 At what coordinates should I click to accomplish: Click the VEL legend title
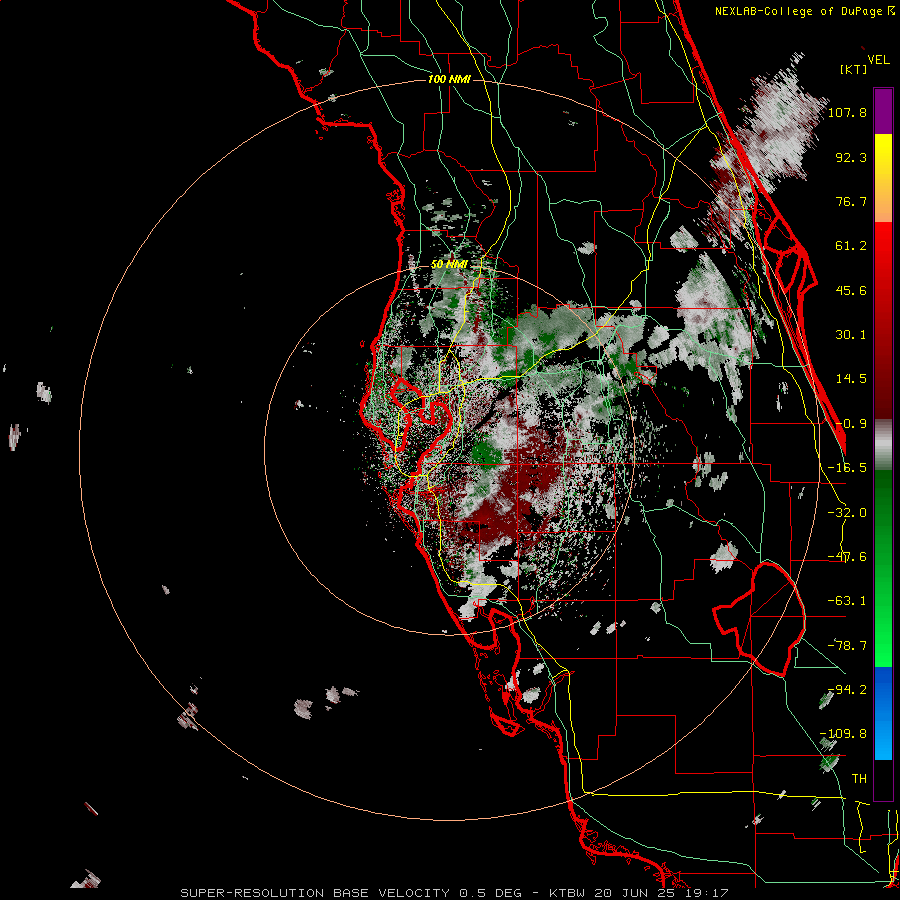[x=878, y=60]
